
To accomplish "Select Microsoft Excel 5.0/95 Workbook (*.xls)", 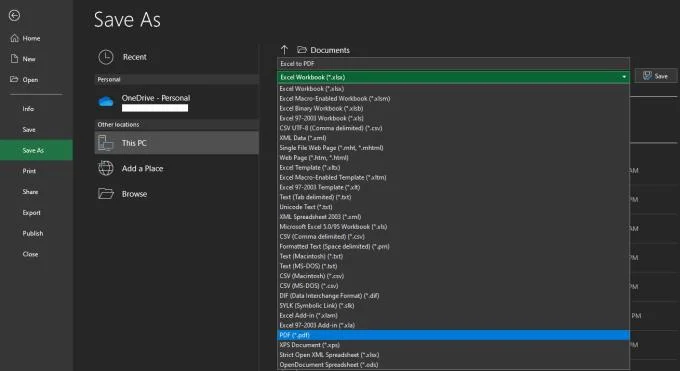I will tap(453, 227).
